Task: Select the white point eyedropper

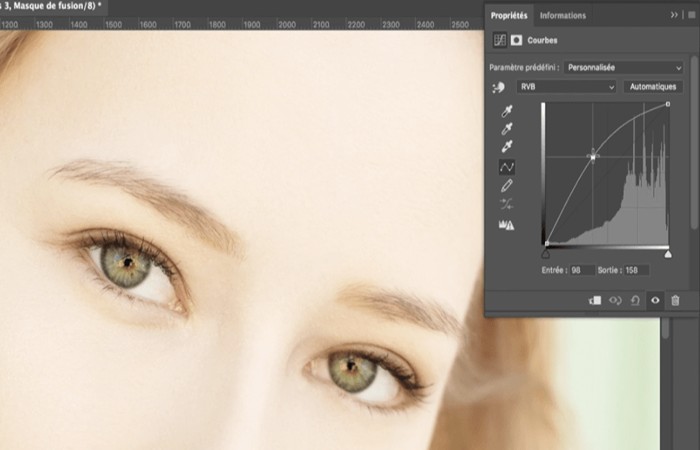Action: tap(507, 146)
